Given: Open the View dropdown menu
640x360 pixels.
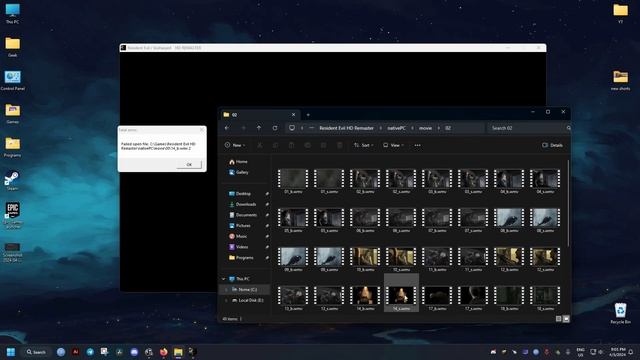Looking at the screenshot, I should 393,145.
